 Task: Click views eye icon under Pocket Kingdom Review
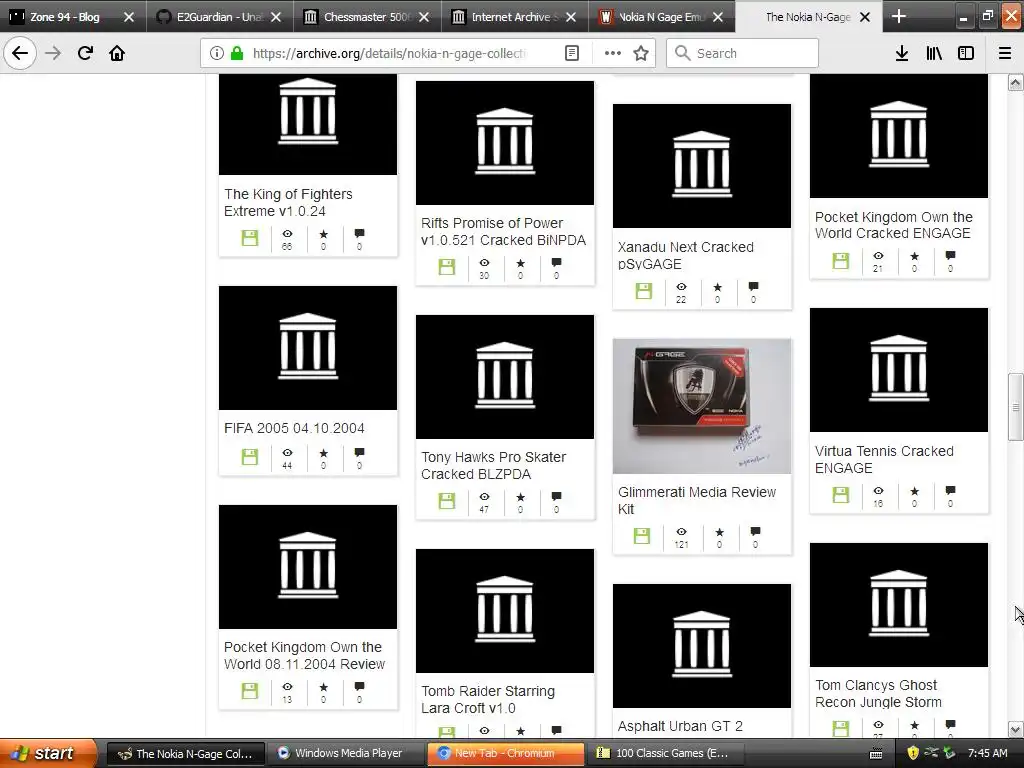[287, 687]
